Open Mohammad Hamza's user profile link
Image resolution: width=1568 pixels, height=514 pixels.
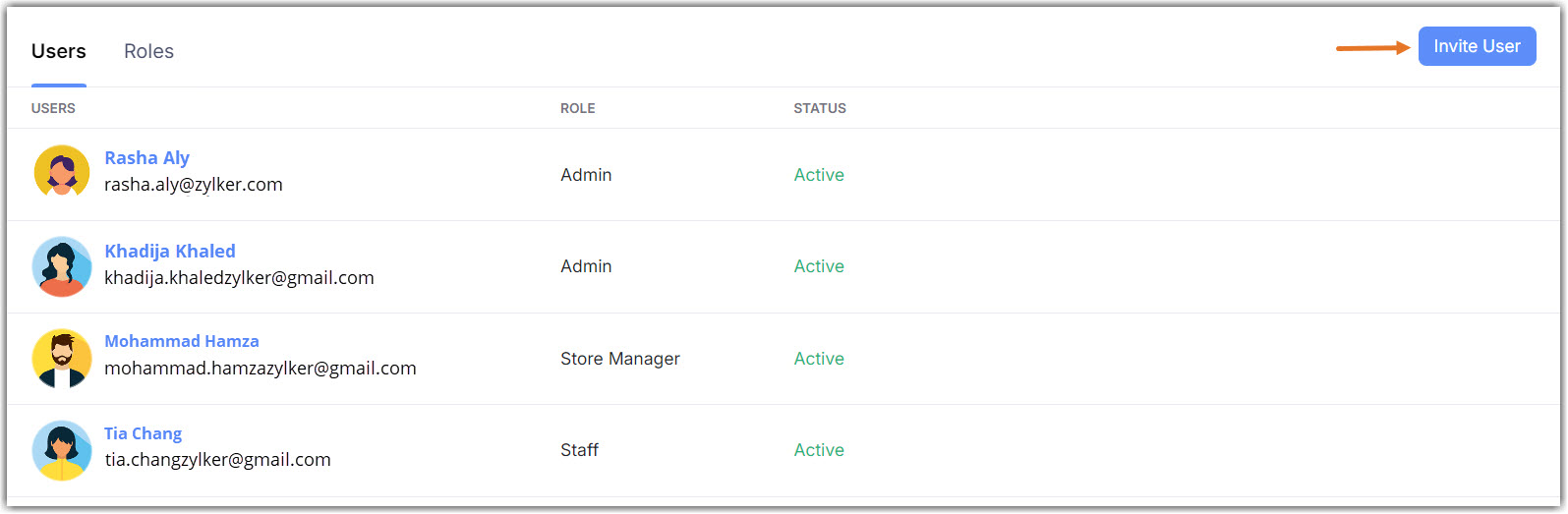182,341
